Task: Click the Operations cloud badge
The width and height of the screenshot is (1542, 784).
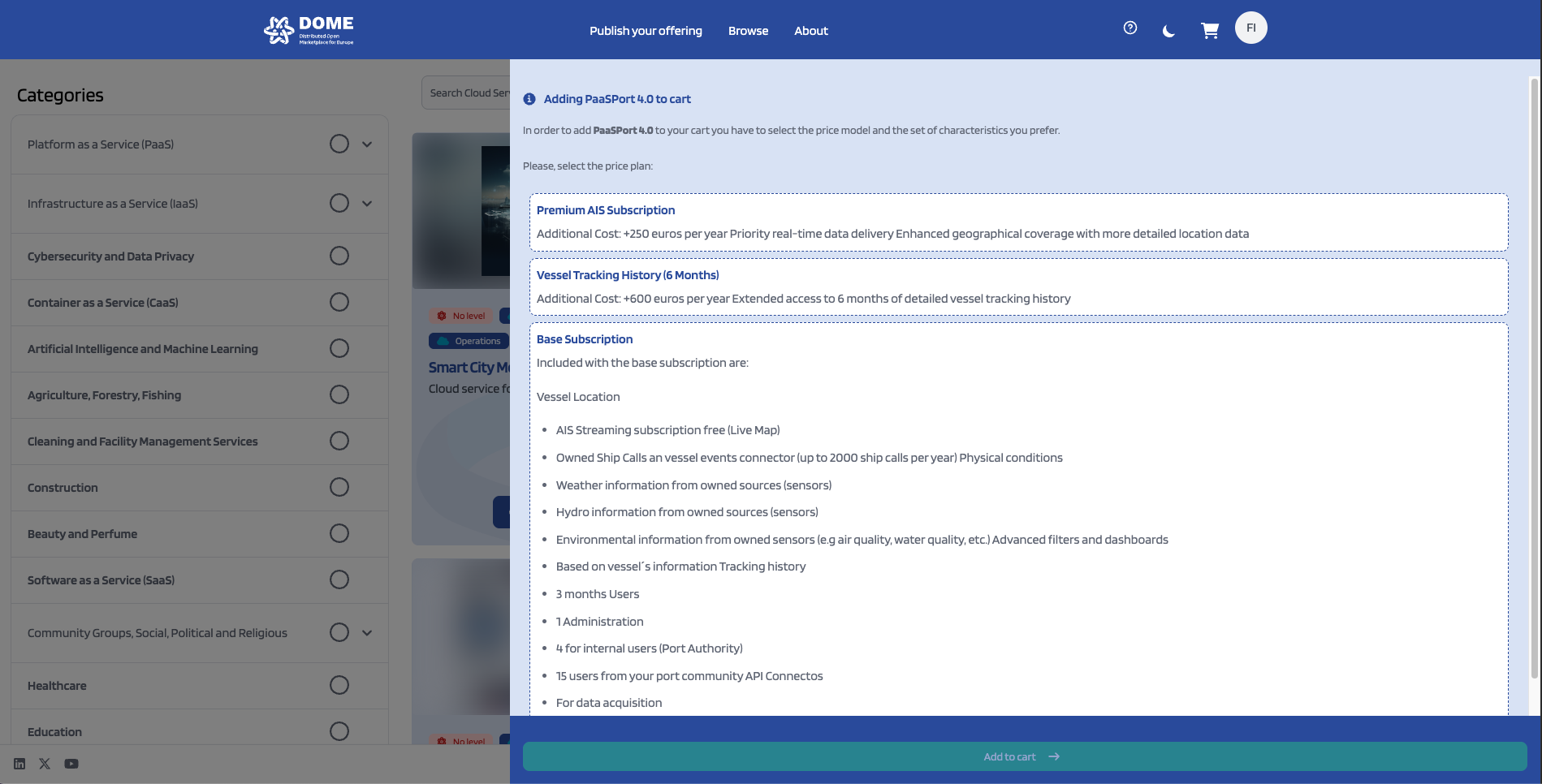Action: point(469,341)
